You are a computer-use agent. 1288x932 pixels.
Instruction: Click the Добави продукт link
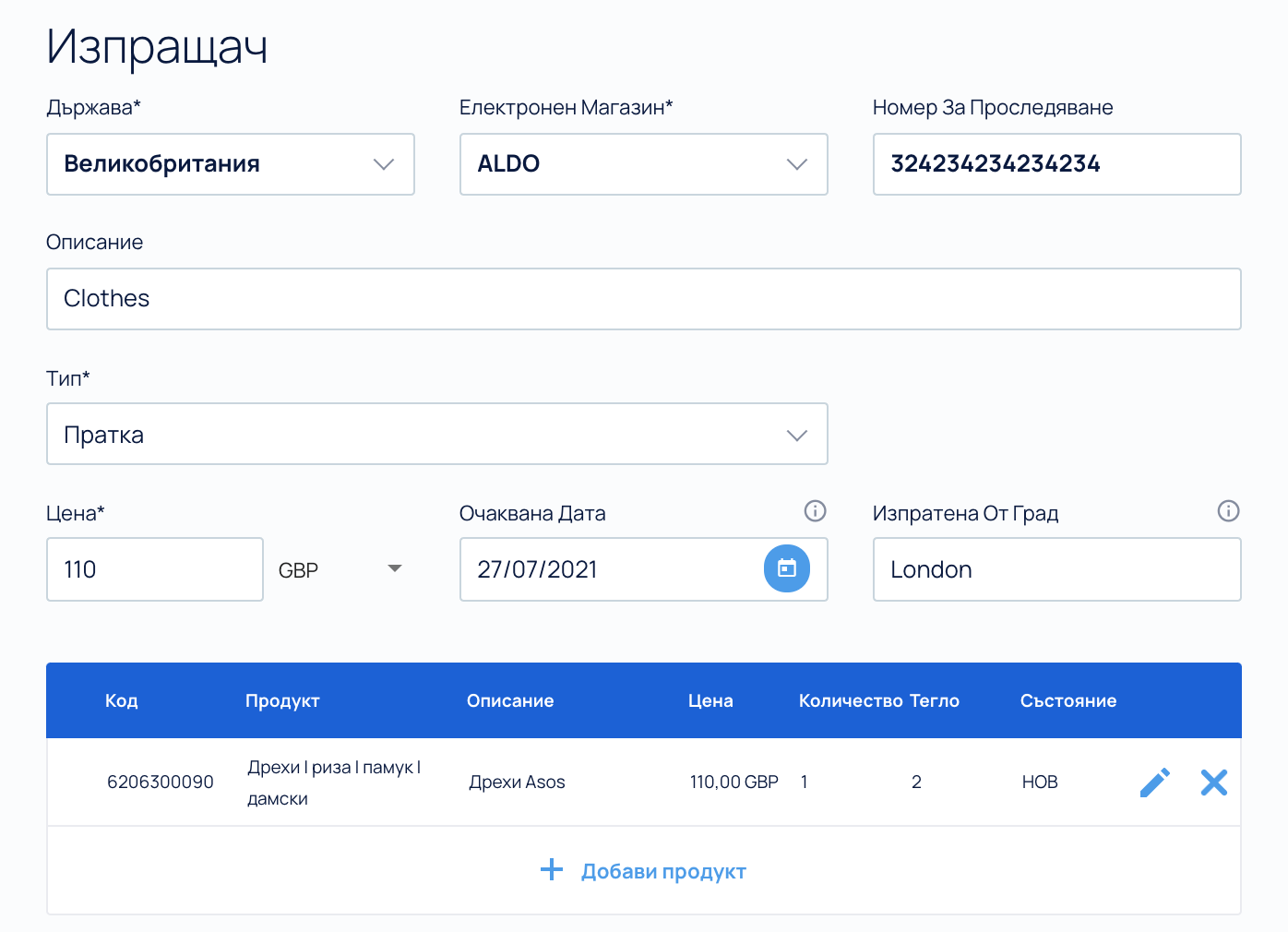(x=662, y=871)
